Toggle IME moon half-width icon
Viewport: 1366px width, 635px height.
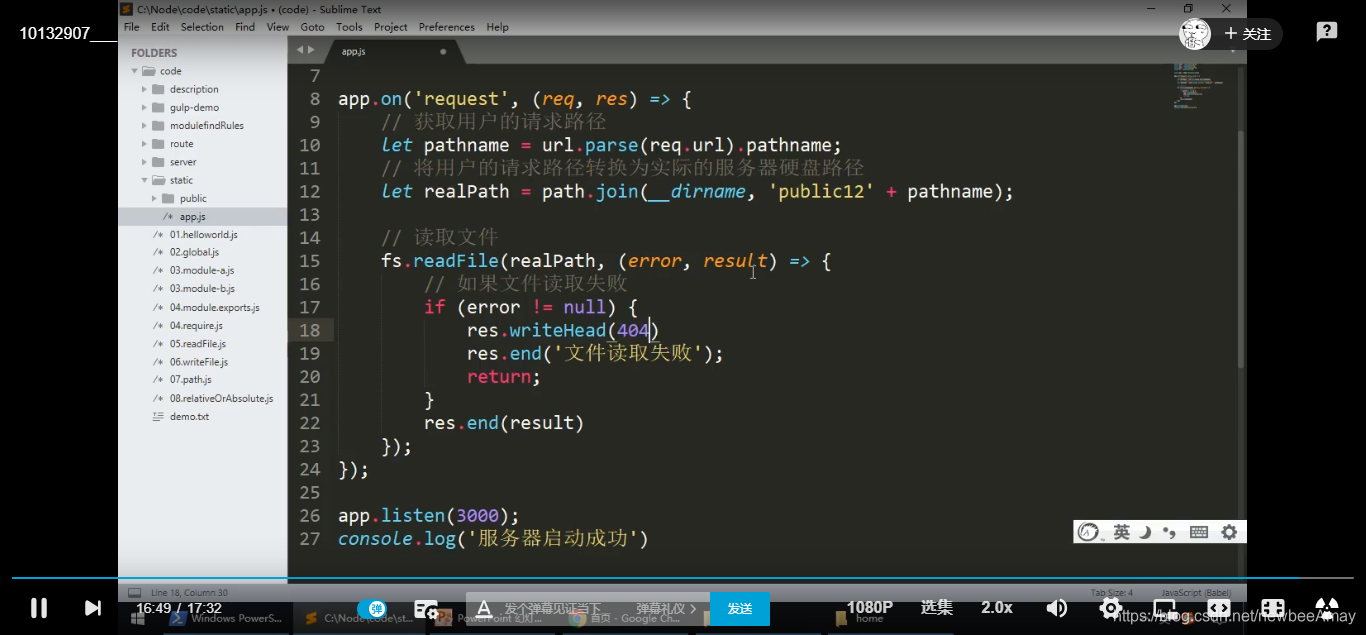coord(1145,532)
